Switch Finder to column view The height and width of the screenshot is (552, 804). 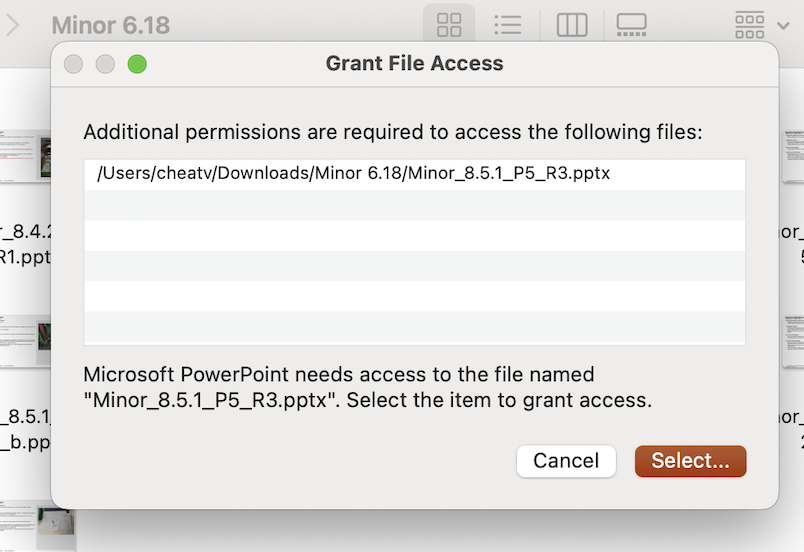point(571,25)
